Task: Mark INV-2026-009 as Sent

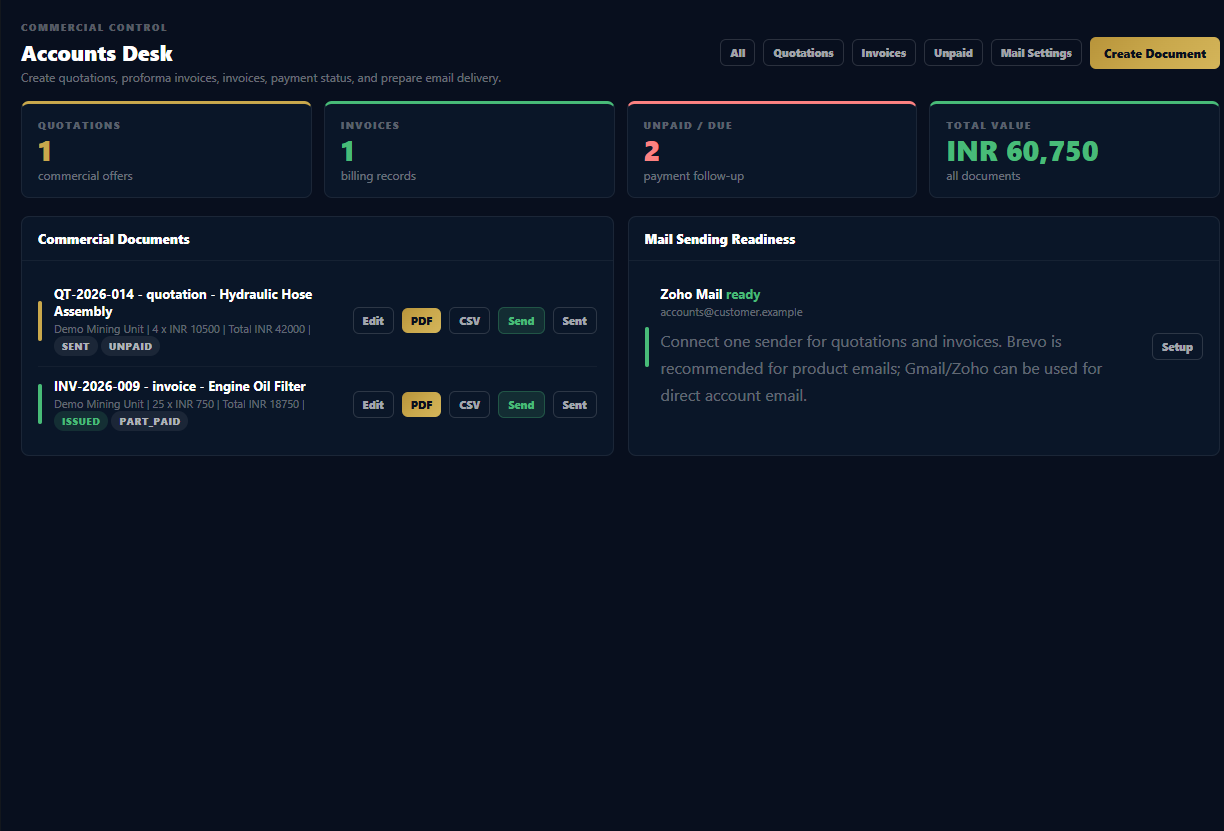Action: tap(575, 405)
